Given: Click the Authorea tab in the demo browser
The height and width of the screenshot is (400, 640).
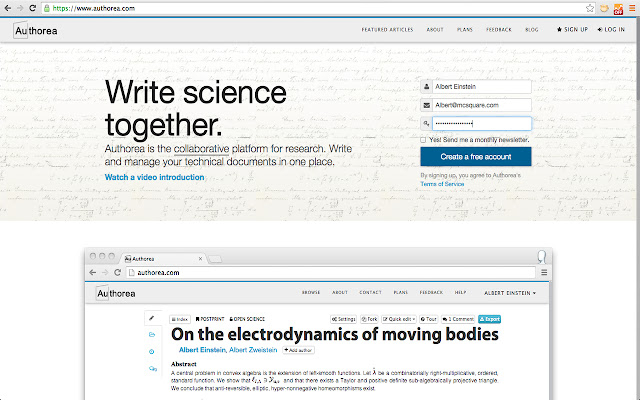Looking at the screenshot, I should point(163,259).
